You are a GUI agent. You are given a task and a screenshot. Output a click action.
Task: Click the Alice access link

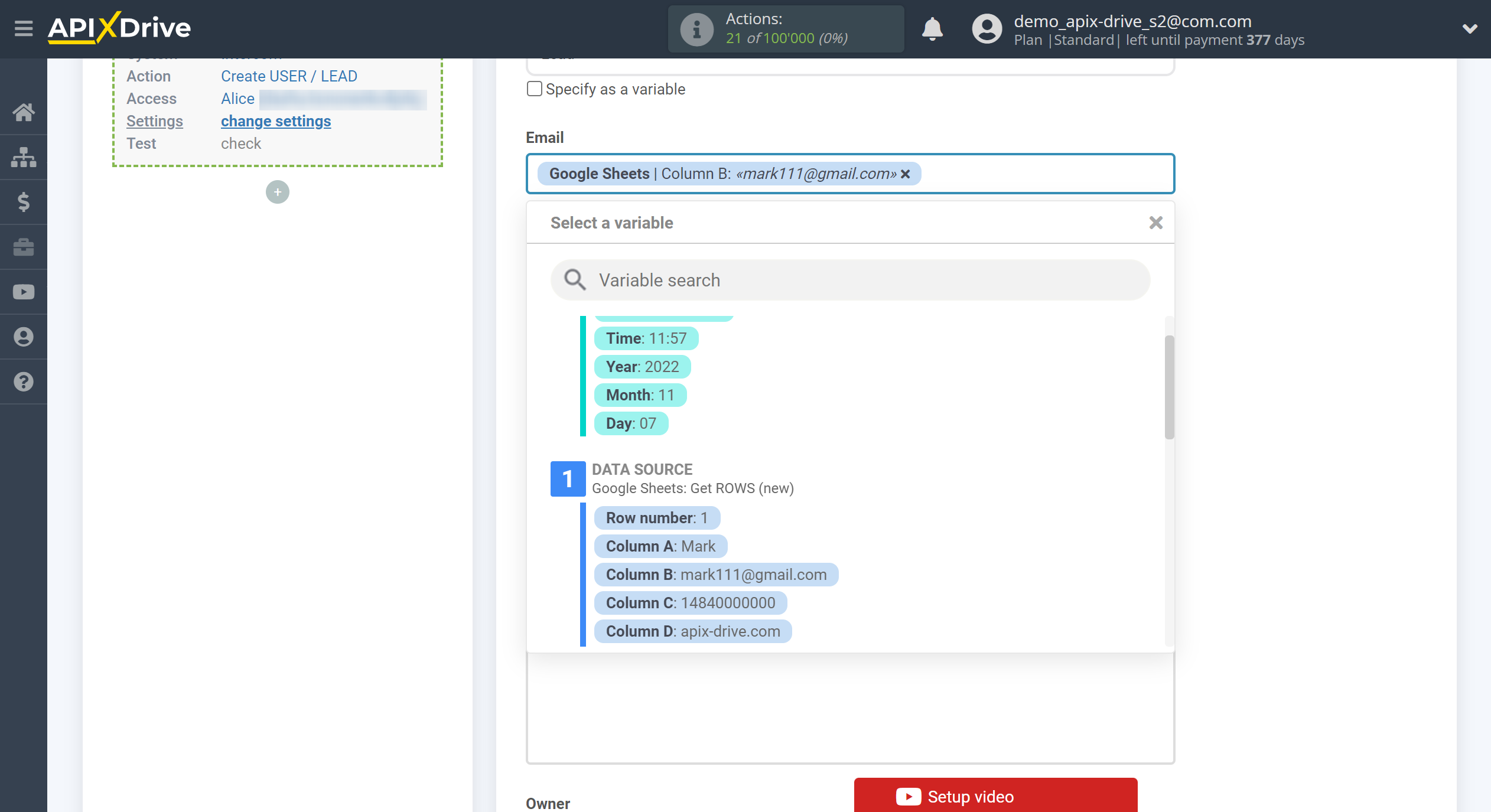237,99
